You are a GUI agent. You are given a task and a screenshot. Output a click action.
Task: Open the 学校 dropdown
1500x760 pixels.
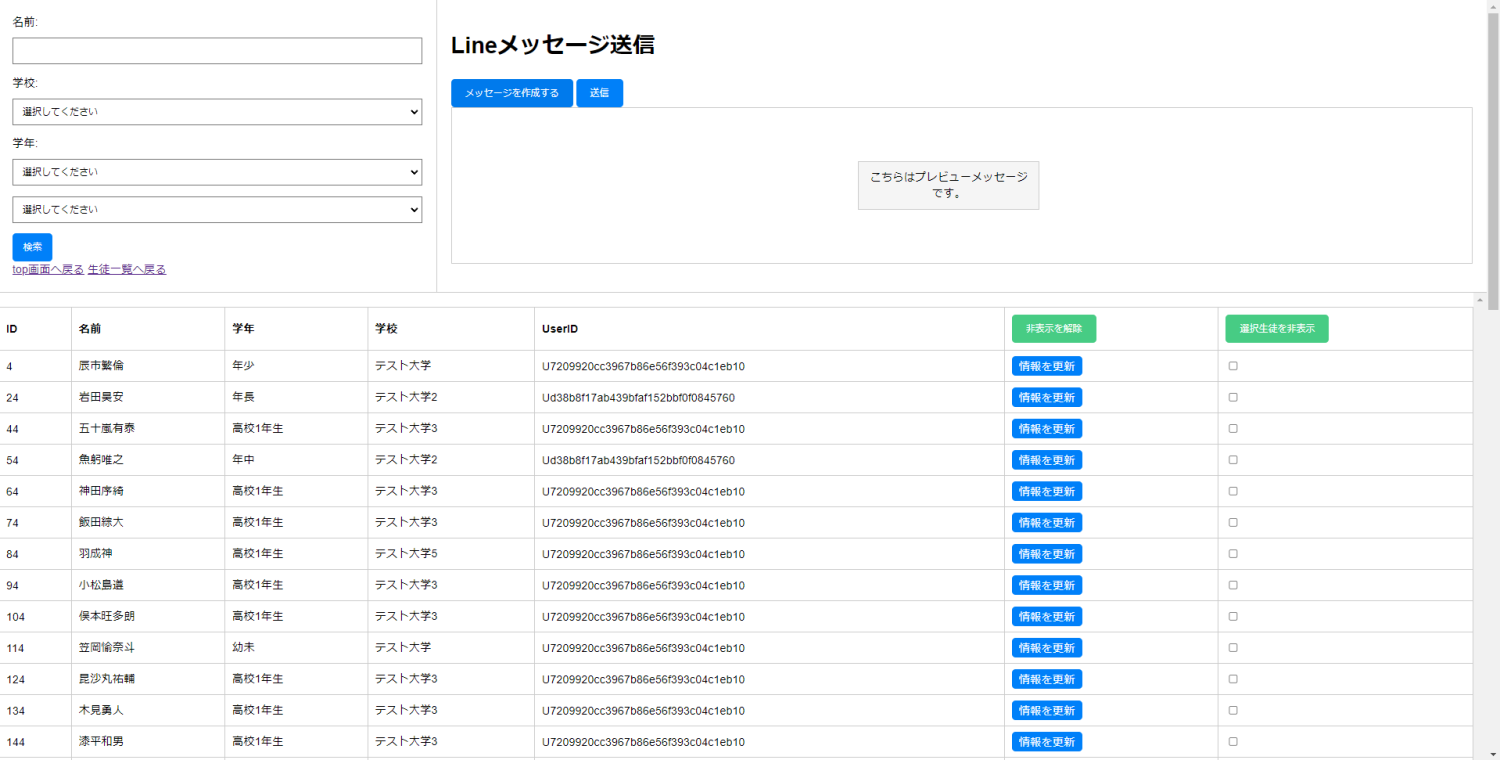pos(217,112)
